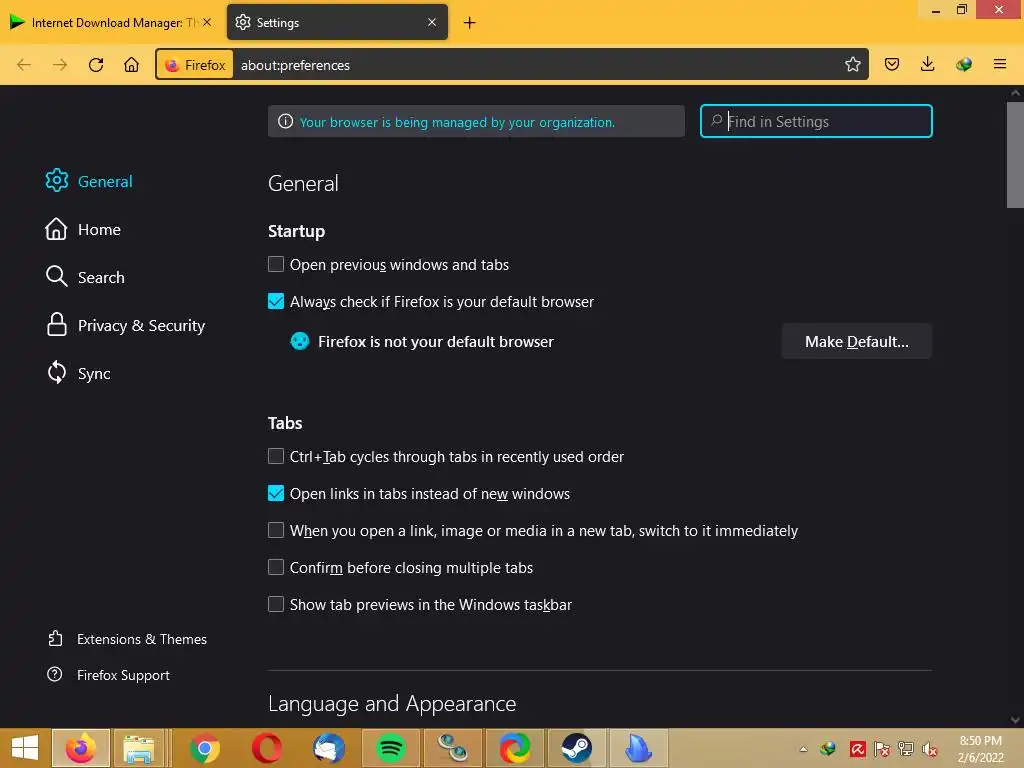This screenshot has height=768, width=1024.
Task: Click the Firefox identity badge in the address bar
Action: pyautogui.click(x=195, y=65)
